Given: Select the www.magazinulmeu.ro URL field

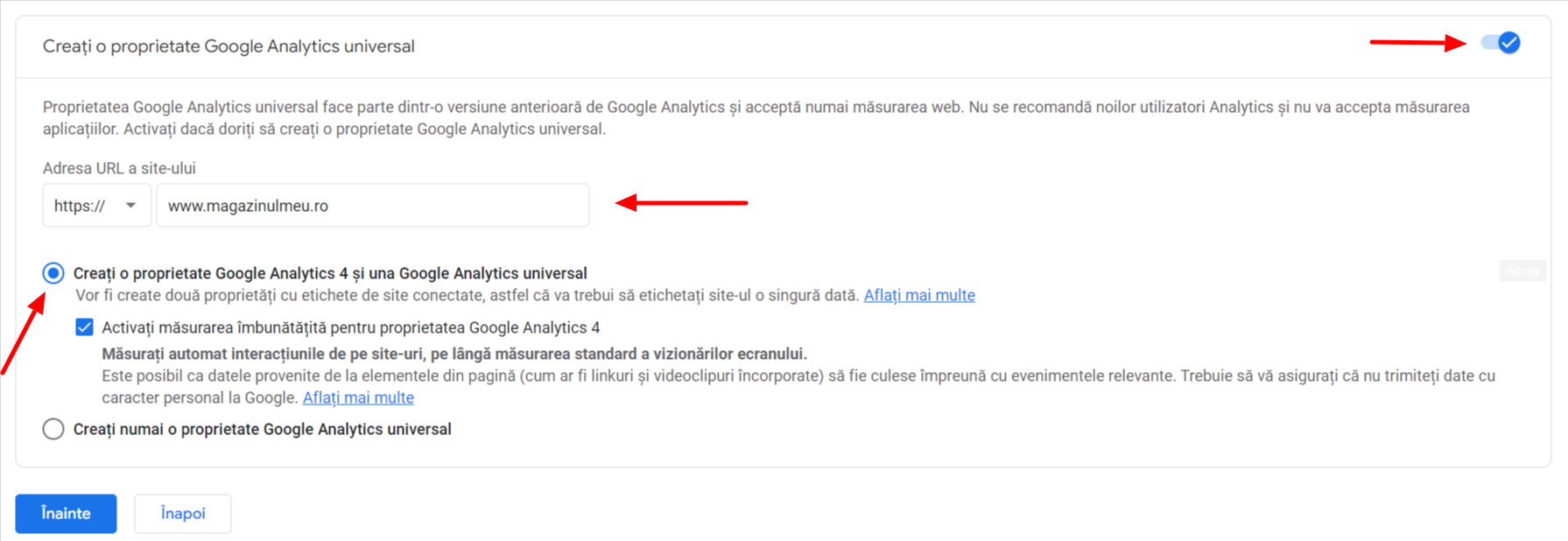Looking at the screenshot, I should pos(372,205).
